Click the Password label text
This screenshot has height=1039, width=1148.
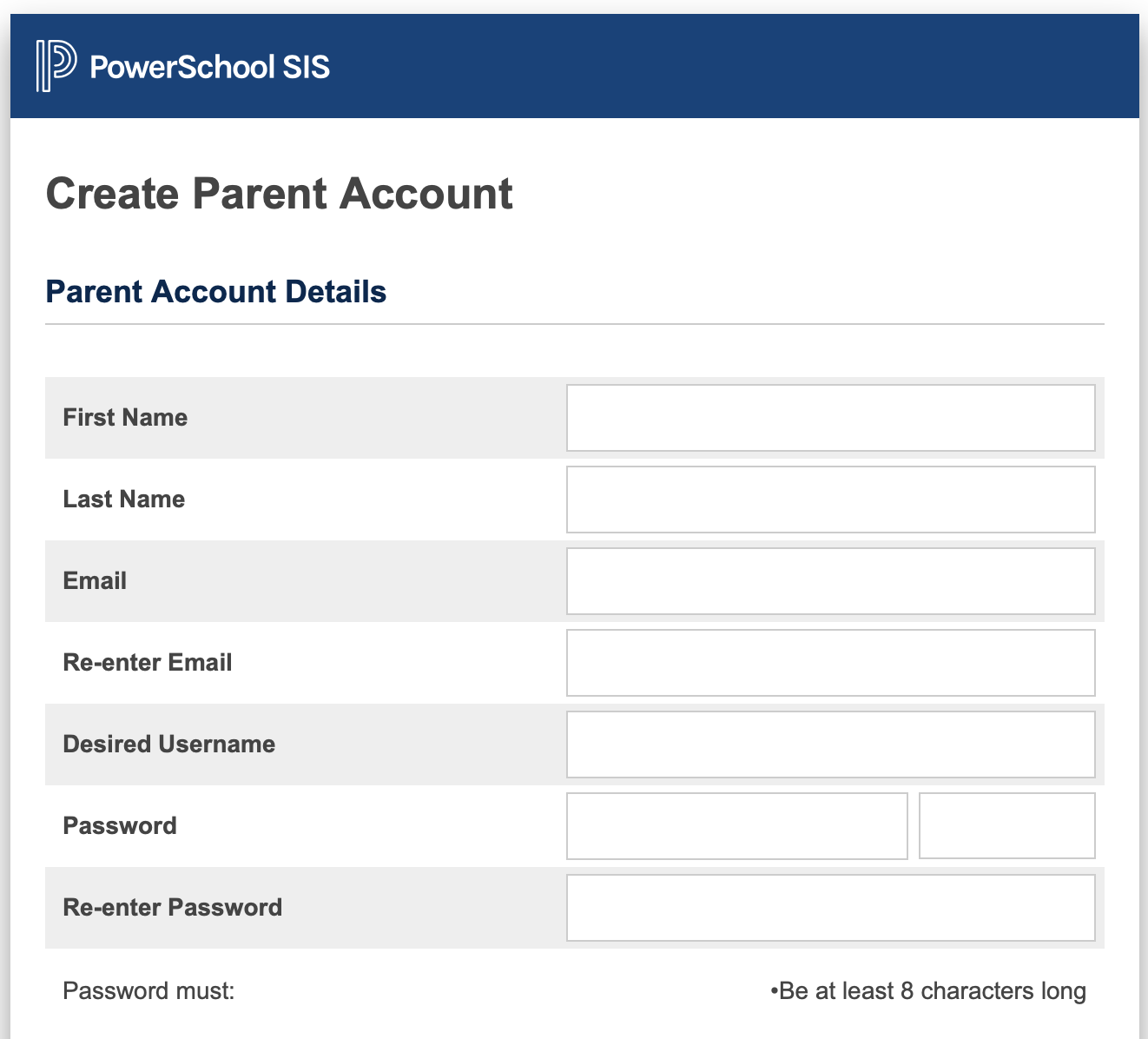[120, 826]
